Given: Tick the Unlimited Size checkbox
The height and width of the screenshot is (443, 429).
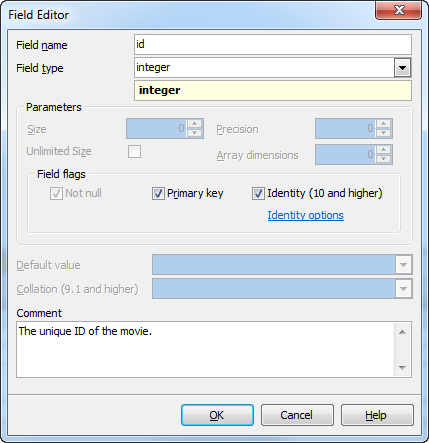Looking at the screenshot, I should pyautogui.click(x=134, y=151).
